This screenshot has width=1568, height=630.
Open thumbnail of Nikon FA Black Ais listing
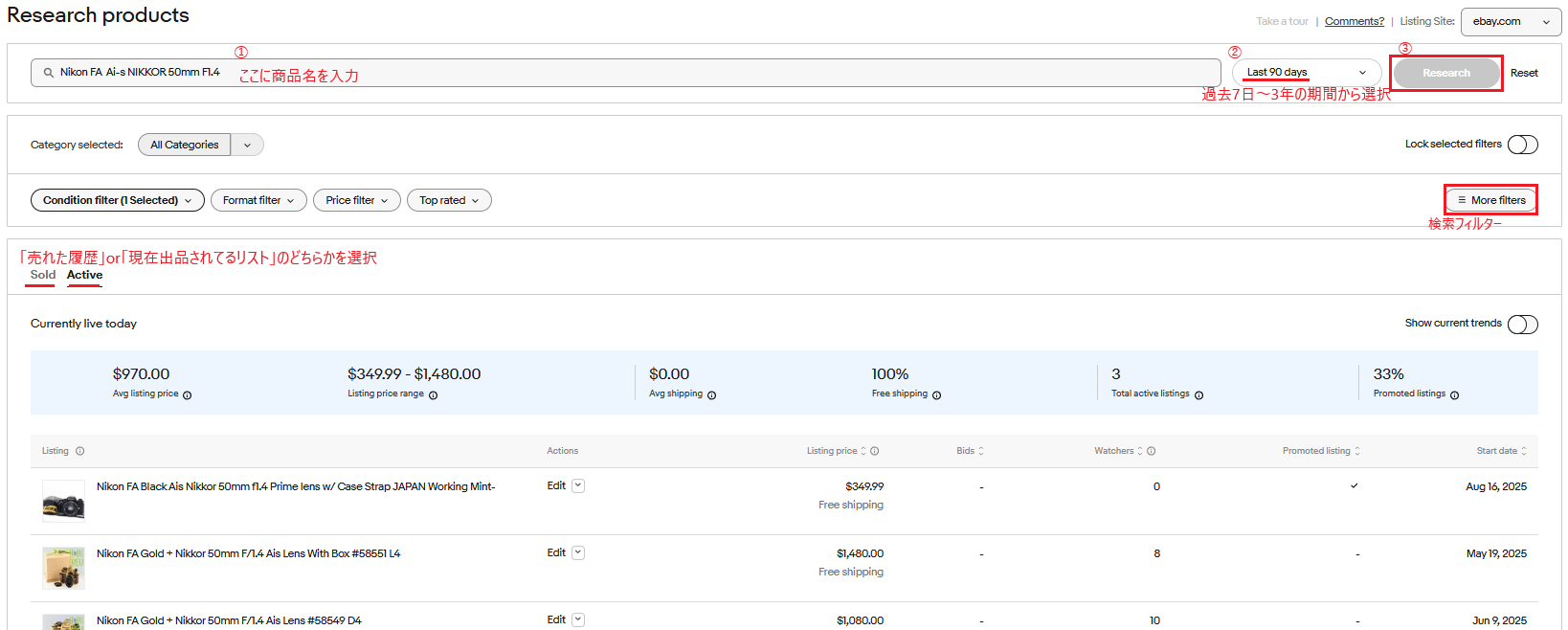(x=64, y=501)
